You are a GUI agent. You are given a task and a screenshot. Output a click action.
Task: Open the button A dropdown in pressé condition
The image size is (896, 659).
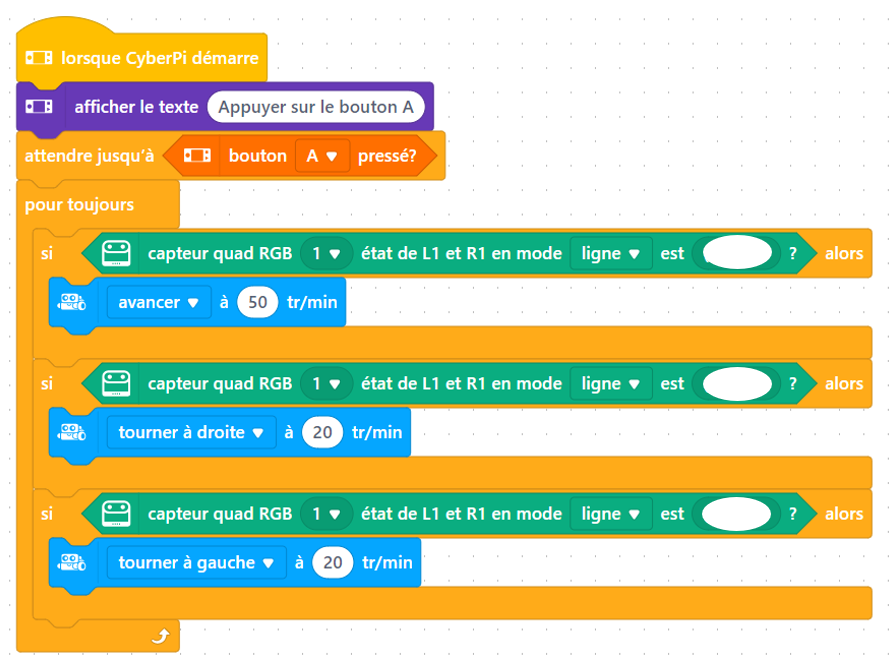pyautogui.click(x=321, y=156)
